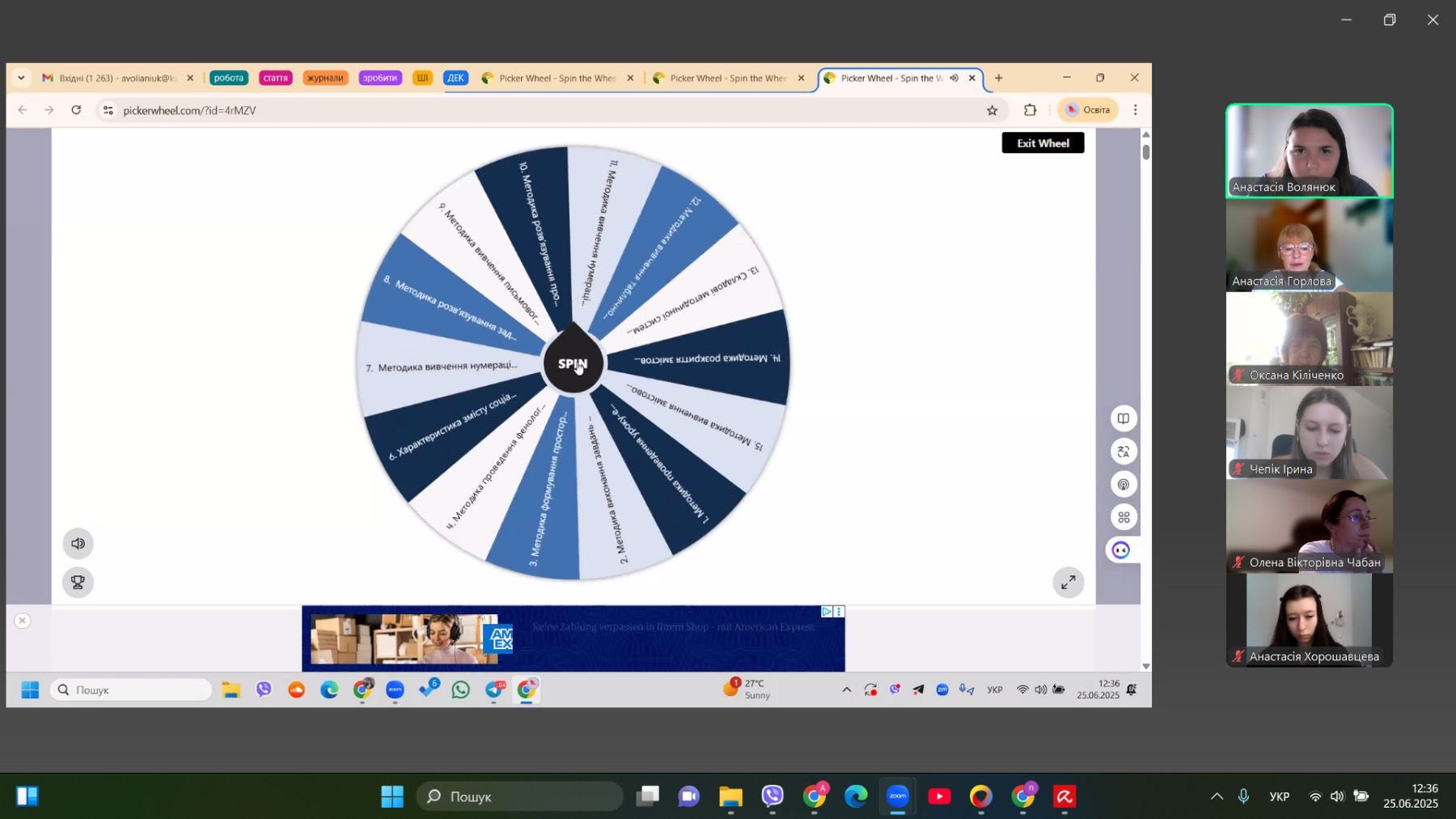Open the робота bookmark group tab
Image resolution: width=1456 pixels, height=819 pixels.
coord(229,78)
